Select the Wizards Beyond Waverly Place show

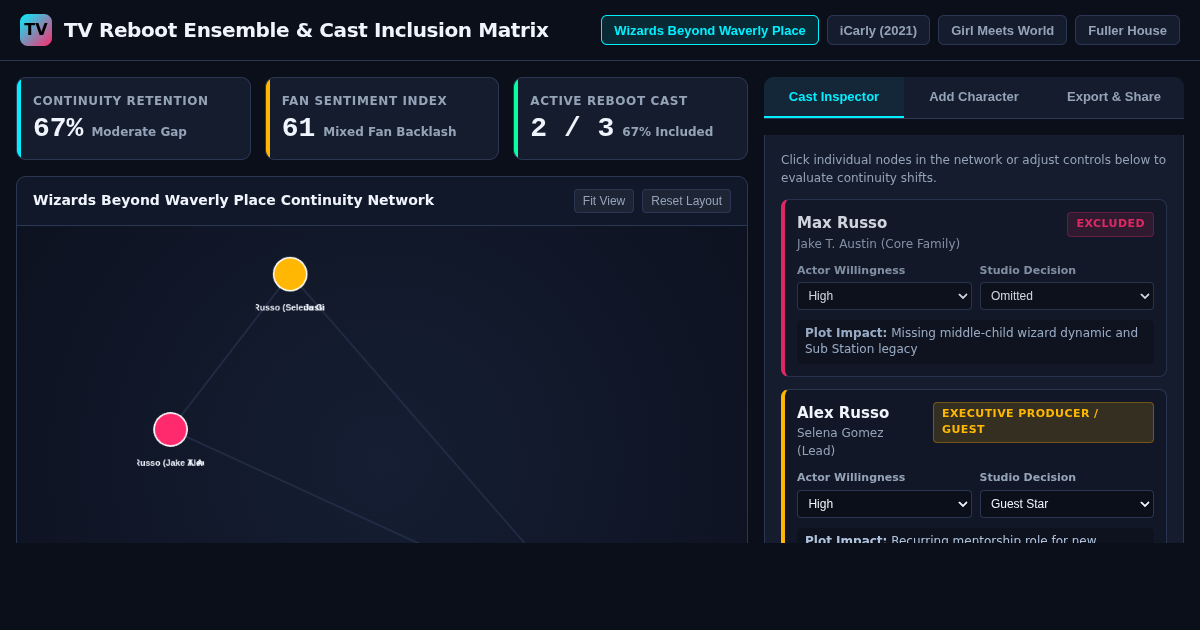tap(710, 30)
